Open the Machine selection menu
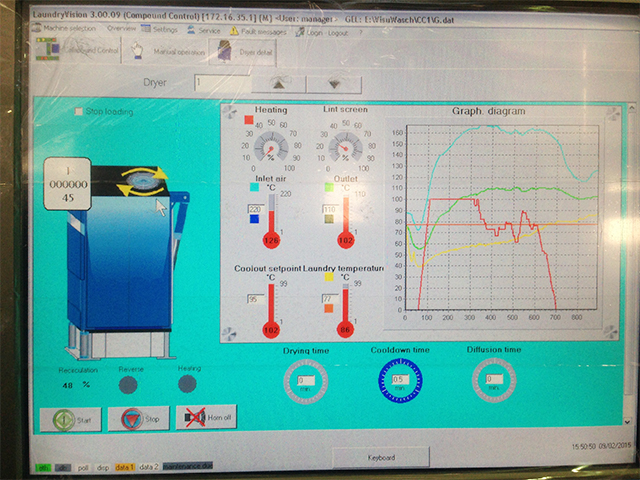Image resolution: width=640 pixels, height=480 pixels. 64,28
